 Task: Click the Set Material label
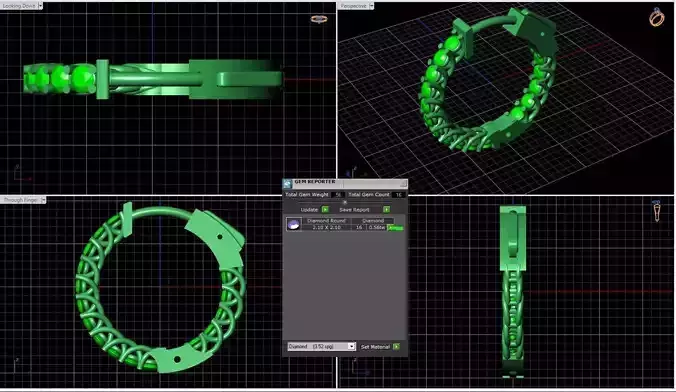[x=375, y=347]
